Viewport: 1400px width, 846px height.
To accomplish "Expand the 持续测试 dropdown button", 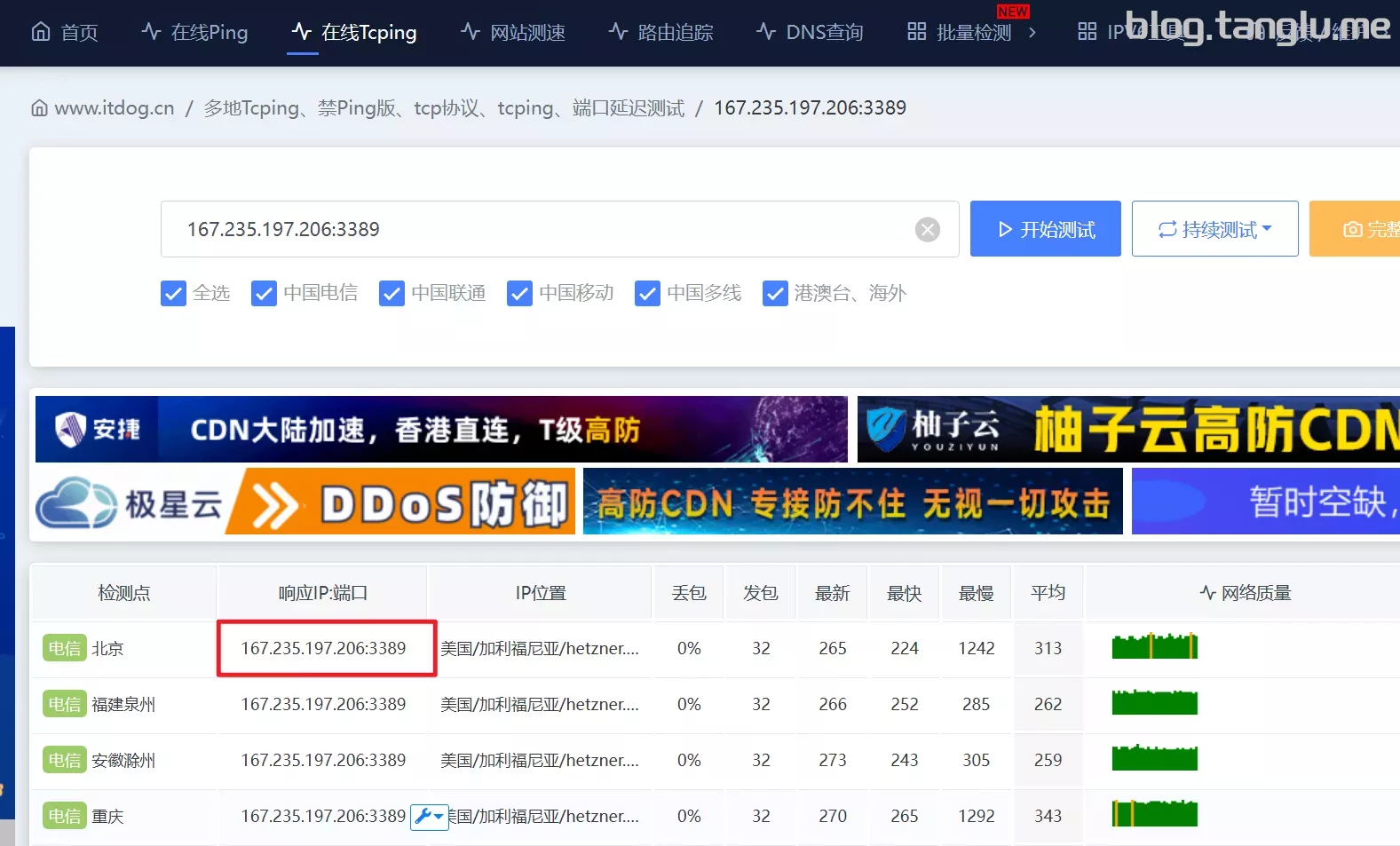I will click(1215, 229).
